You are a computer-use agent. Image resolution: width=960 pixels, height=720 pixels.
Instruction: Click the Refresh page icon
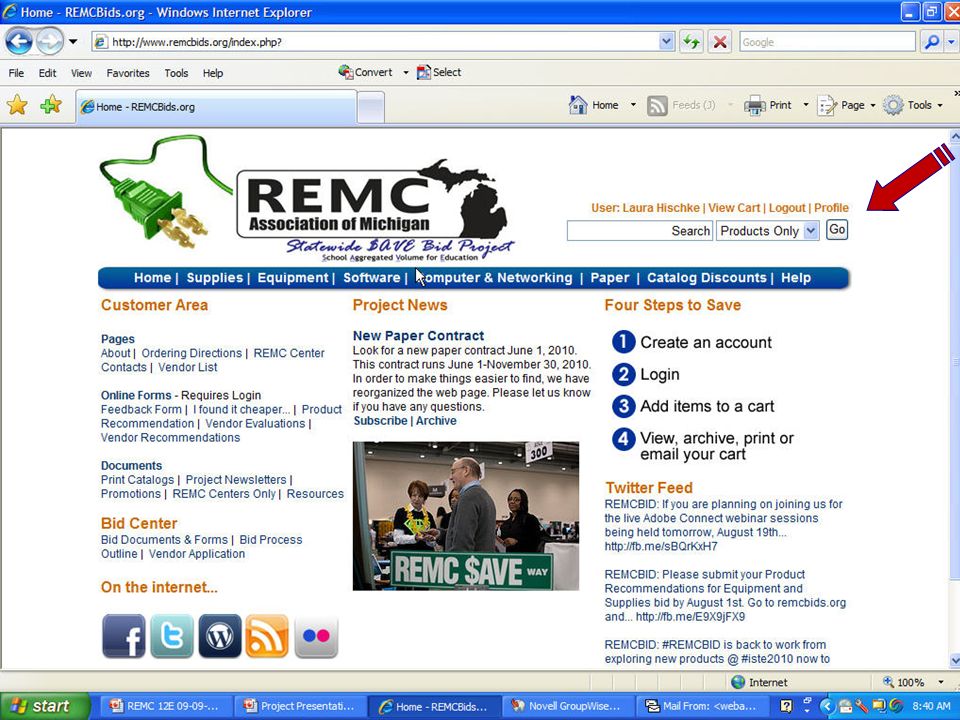pos(691,42)
